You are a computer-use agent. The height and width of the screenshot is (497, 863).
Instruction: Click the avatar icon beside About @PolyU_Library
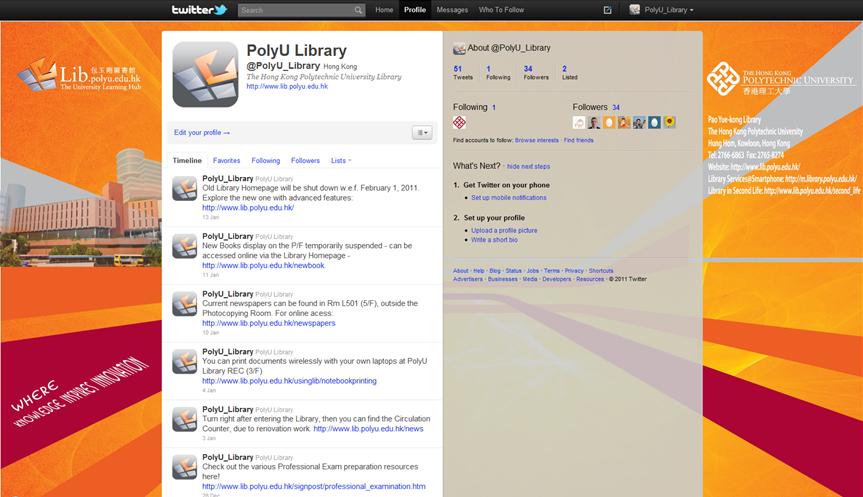[x=459, y=49]
